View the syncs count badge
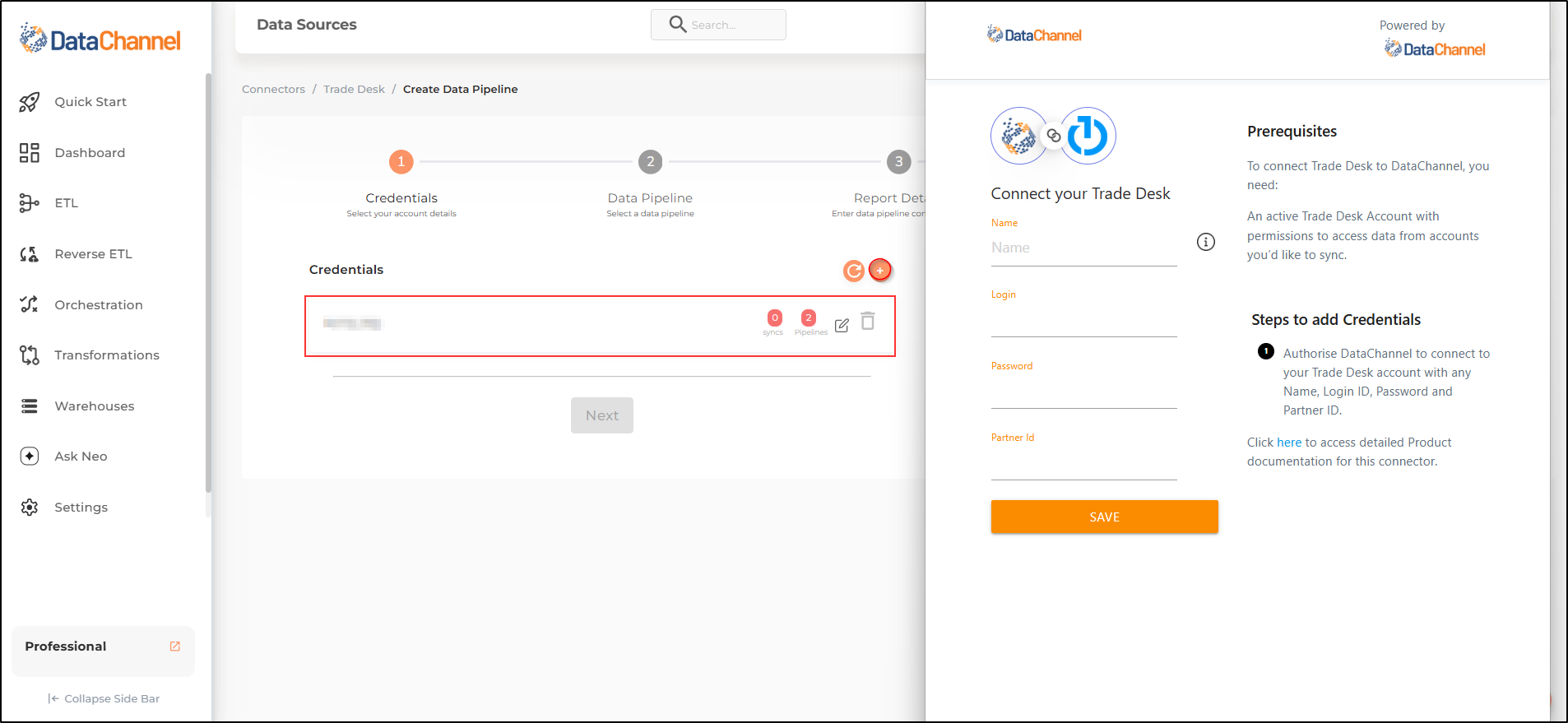This screenshot has width=1568, height=723. pos(775,317)
